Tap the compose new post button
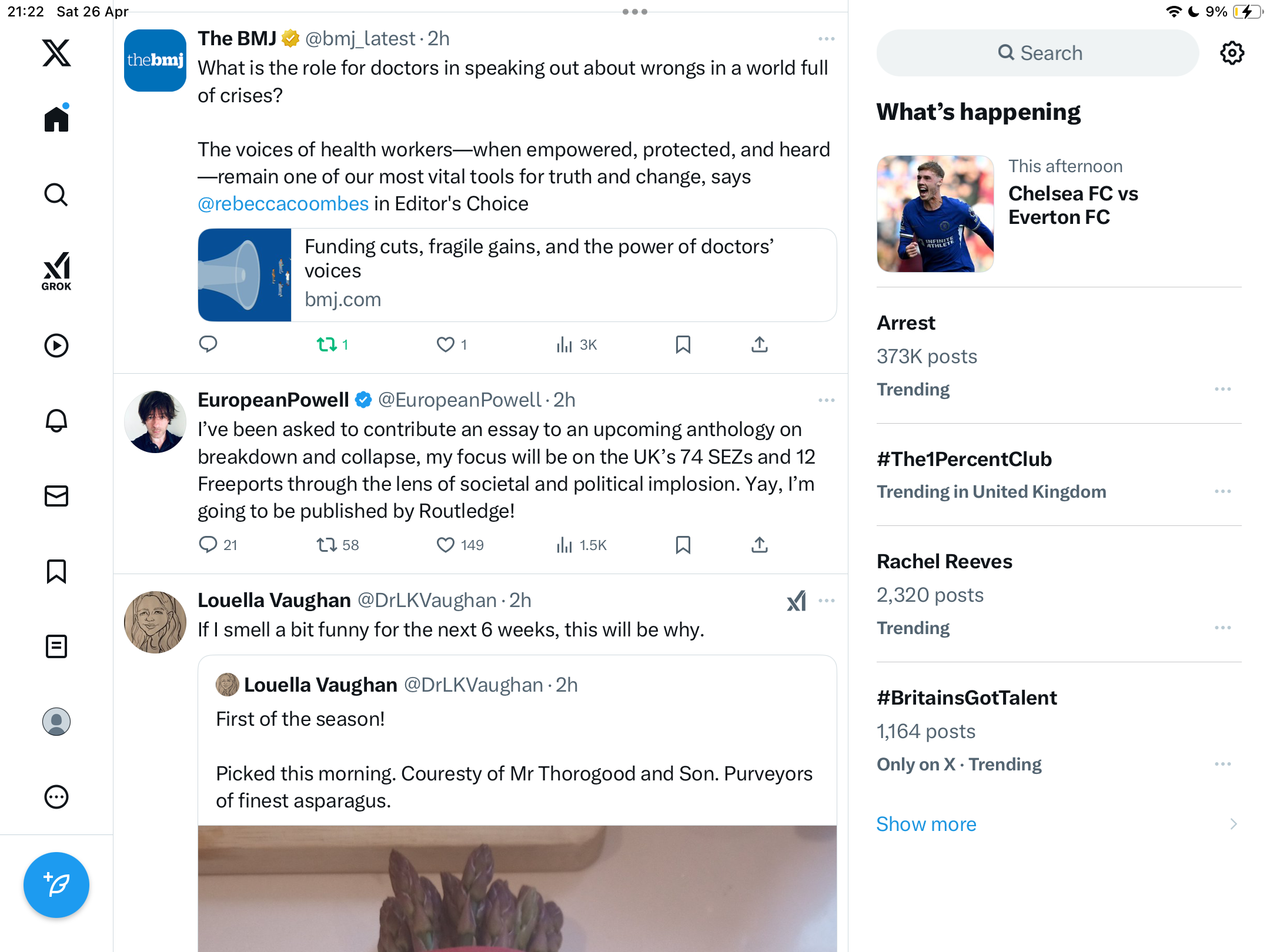This screenshot has height=952, width=1270. point(56,884)
